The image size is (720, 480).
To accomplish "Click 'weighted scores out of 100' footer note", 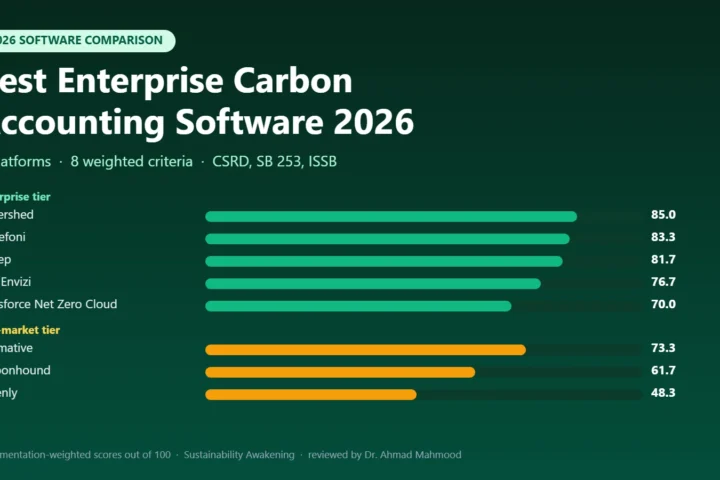I will click(110, 455).
